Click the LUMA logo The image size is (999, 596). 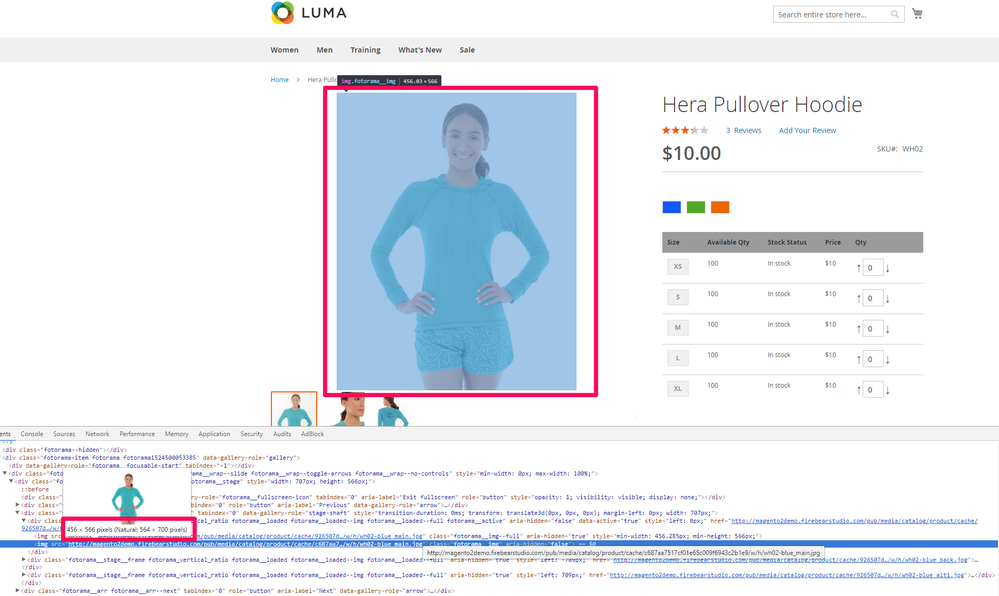pos(309,14)
